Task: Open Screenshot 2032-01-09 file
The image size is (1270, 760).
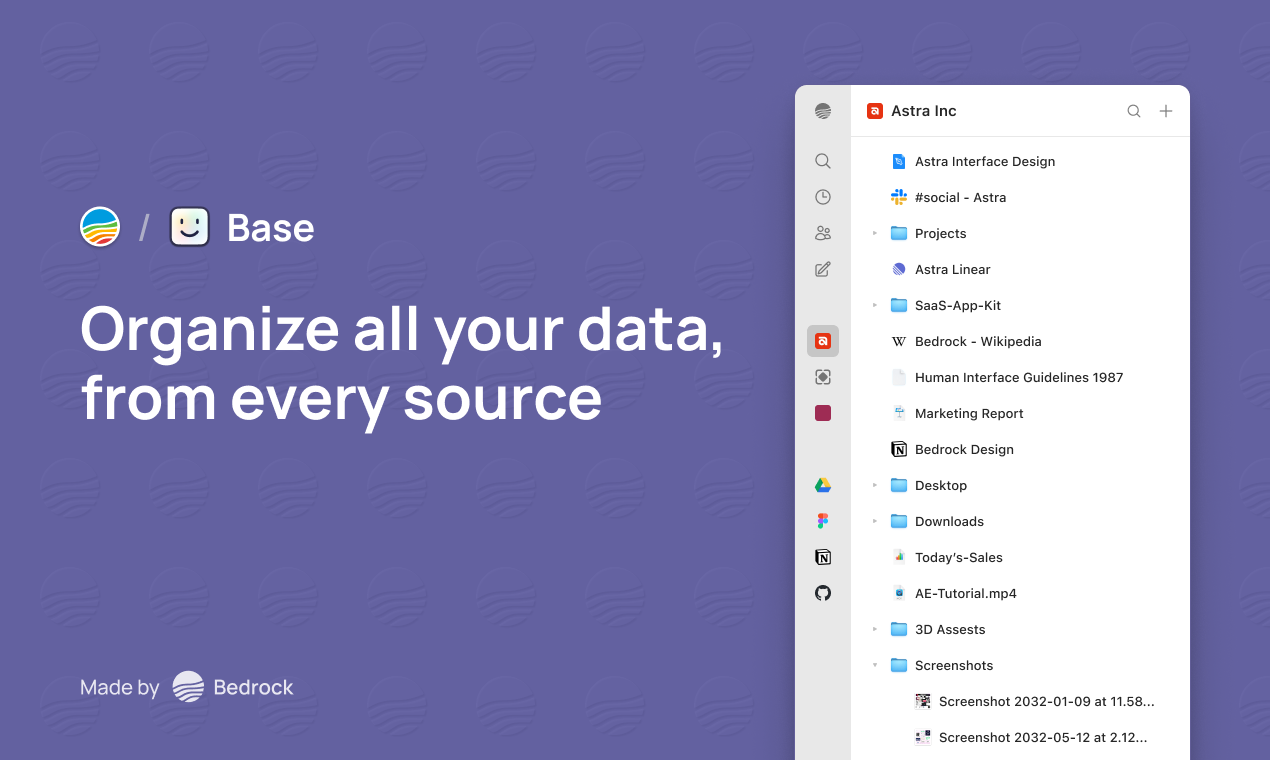Action: (1020, 701)
